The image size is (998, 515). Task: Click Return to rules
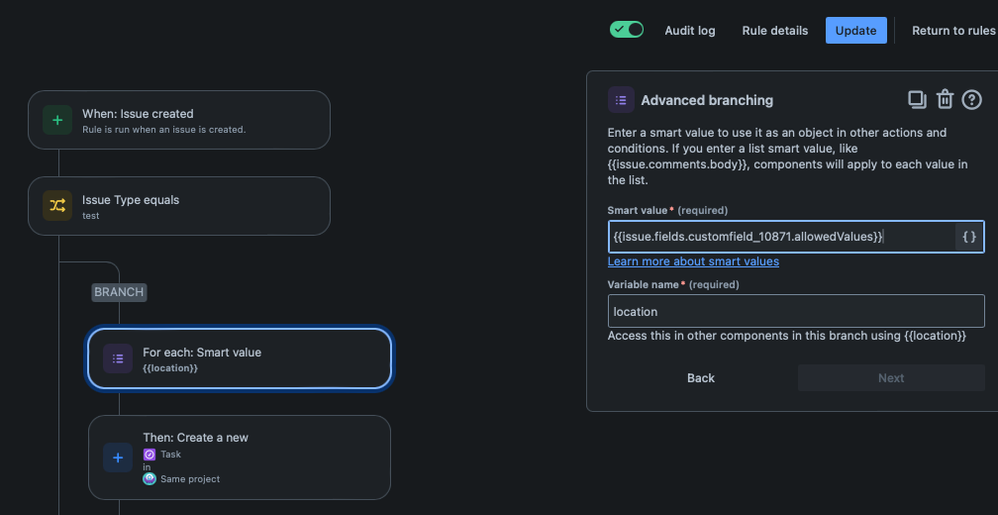point(953,31)
